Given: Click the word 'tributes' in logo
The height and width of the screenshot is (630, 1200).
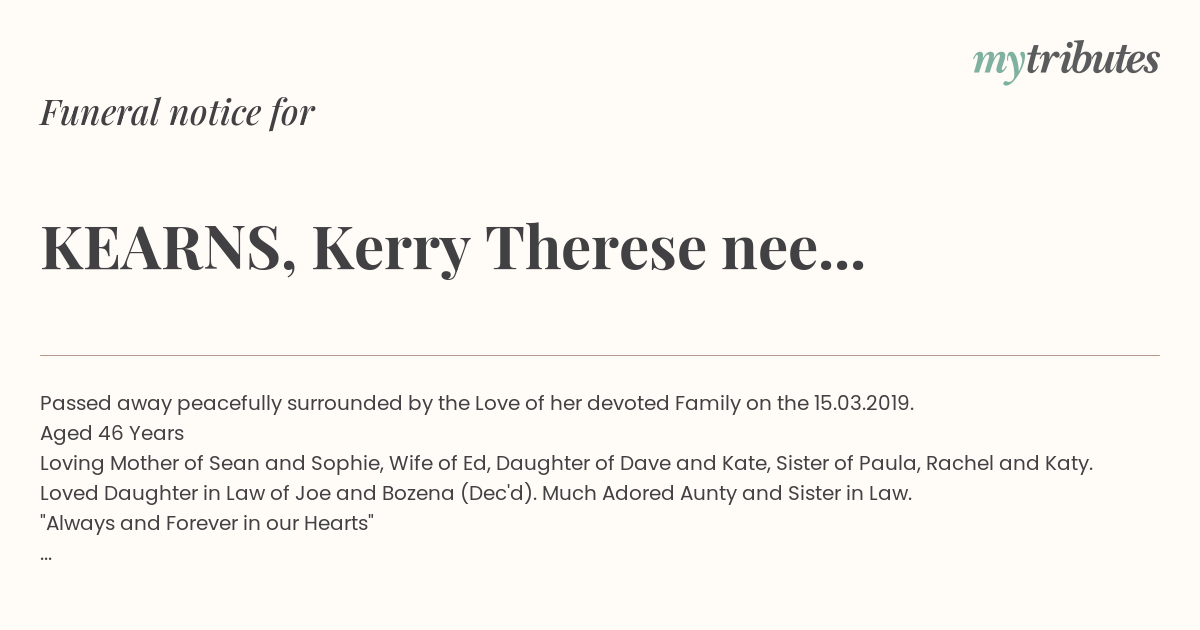Looking at the screenshot, I should [1094, 59].
